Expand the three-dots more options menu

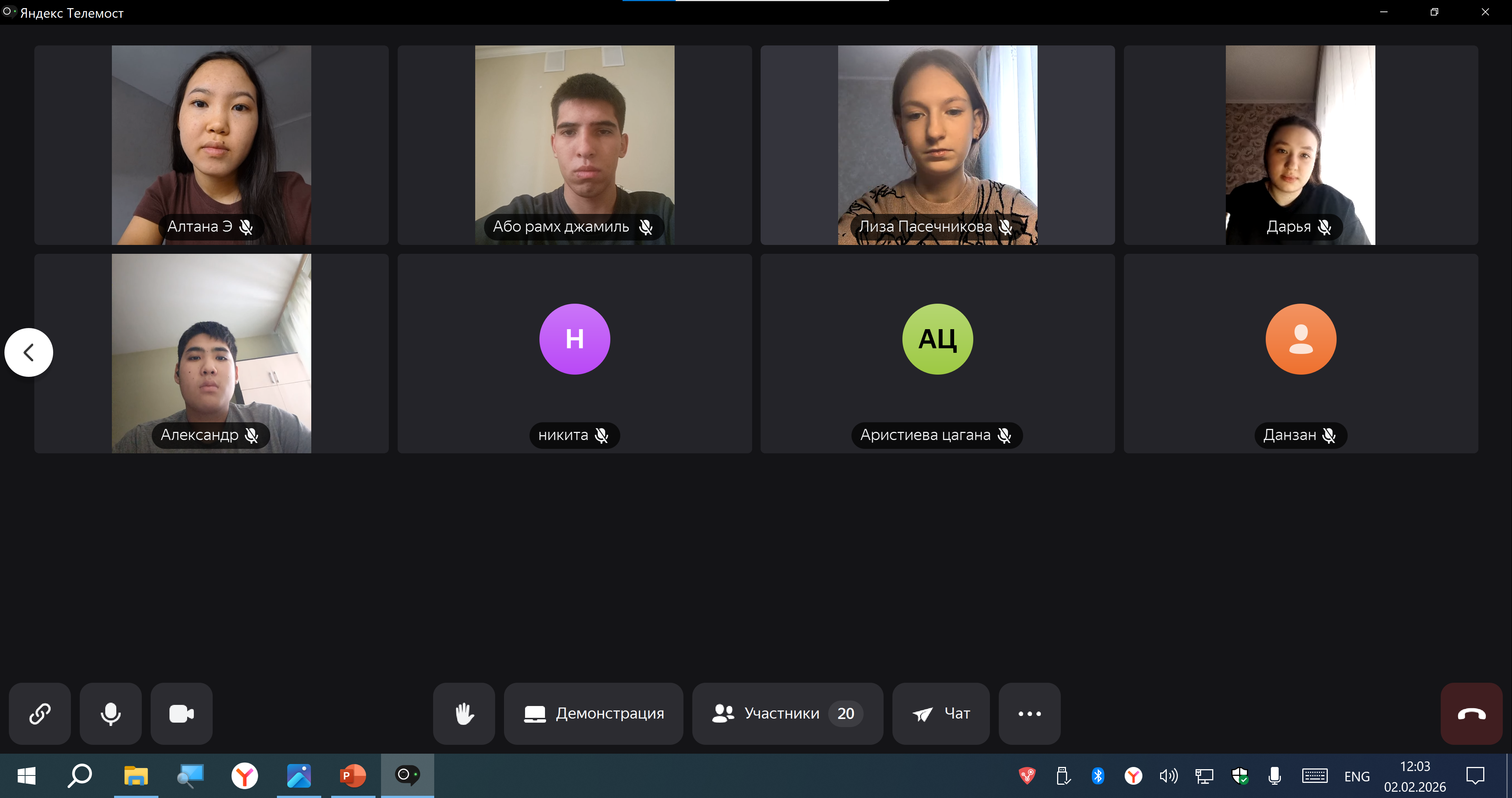[x=1029, y=713]
